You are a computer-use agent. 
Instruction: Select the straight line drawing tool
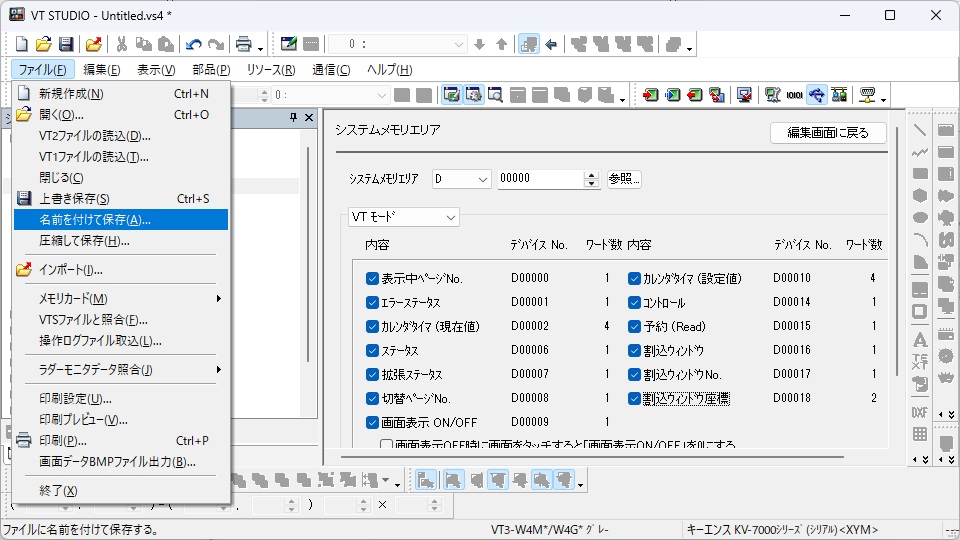pyautogui.click(x=920, y=130)
